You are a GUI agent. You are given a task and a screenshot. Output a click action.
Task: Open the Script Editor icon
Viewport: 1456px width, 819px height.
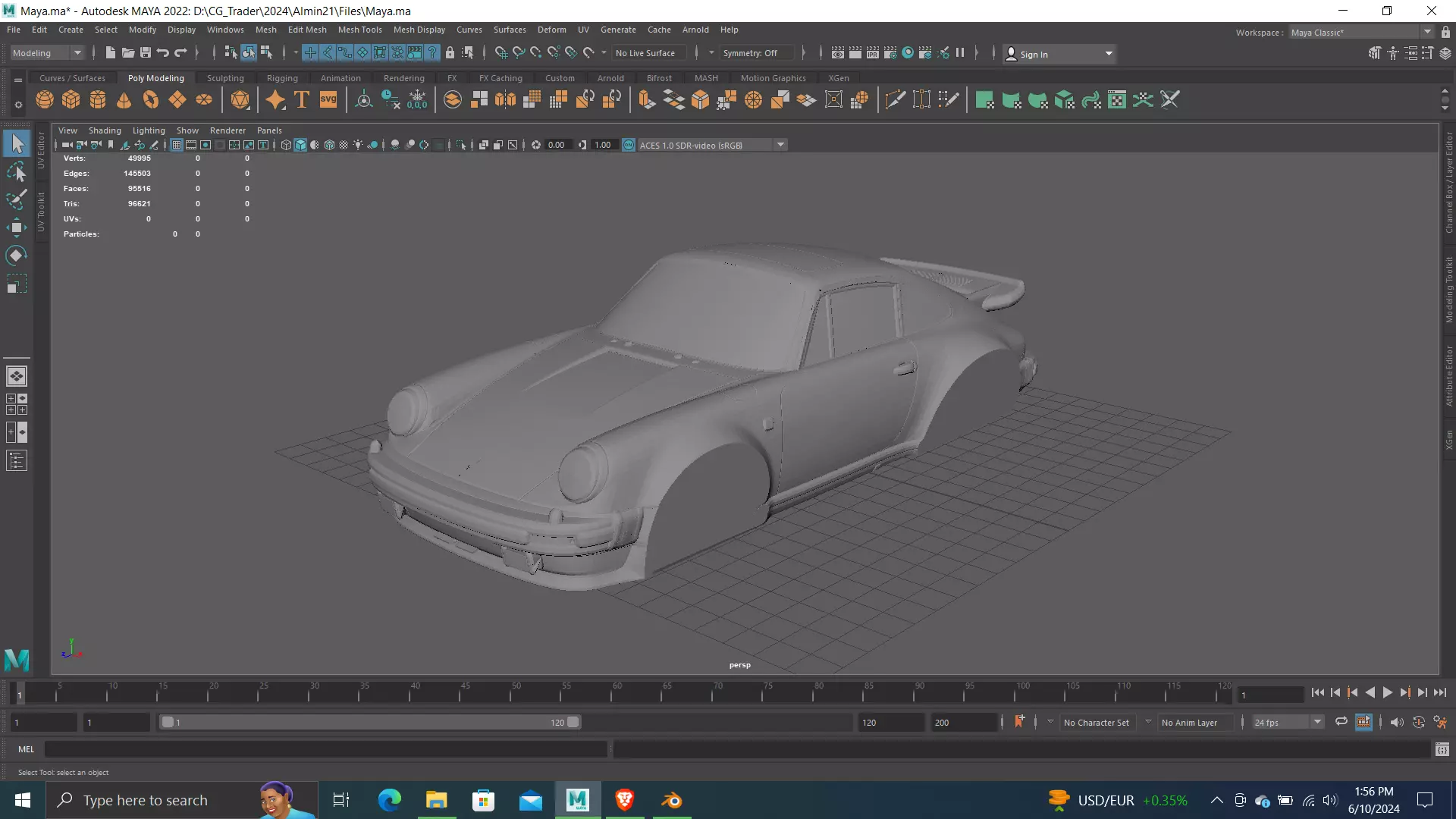[1442, 749]
